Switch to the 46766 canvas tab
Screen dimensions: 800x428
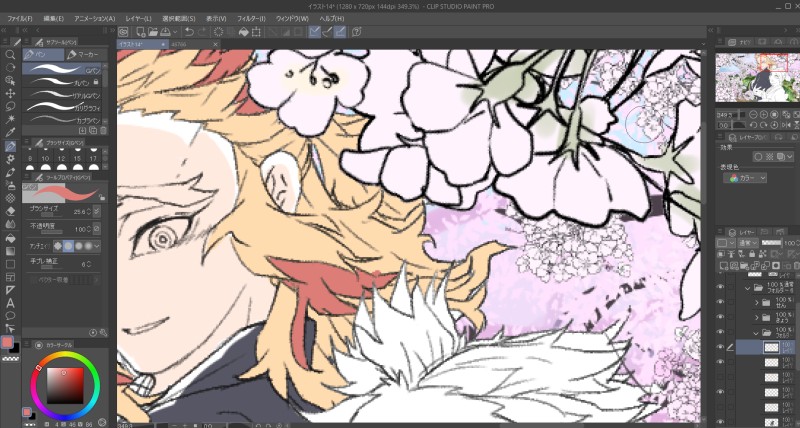click(x=194, y=45)
